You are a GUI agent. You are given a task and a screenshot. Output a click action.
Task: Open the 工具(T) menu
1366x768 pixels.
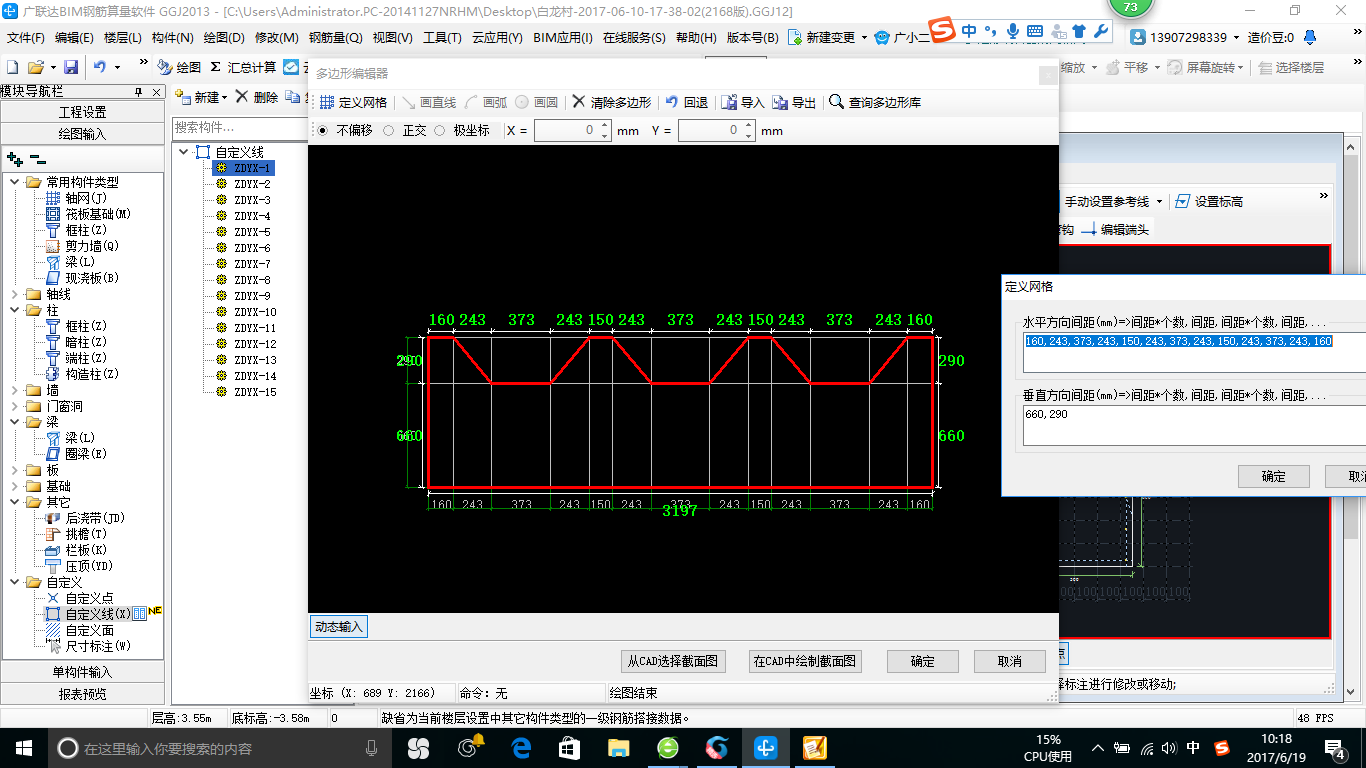(442, 37)
